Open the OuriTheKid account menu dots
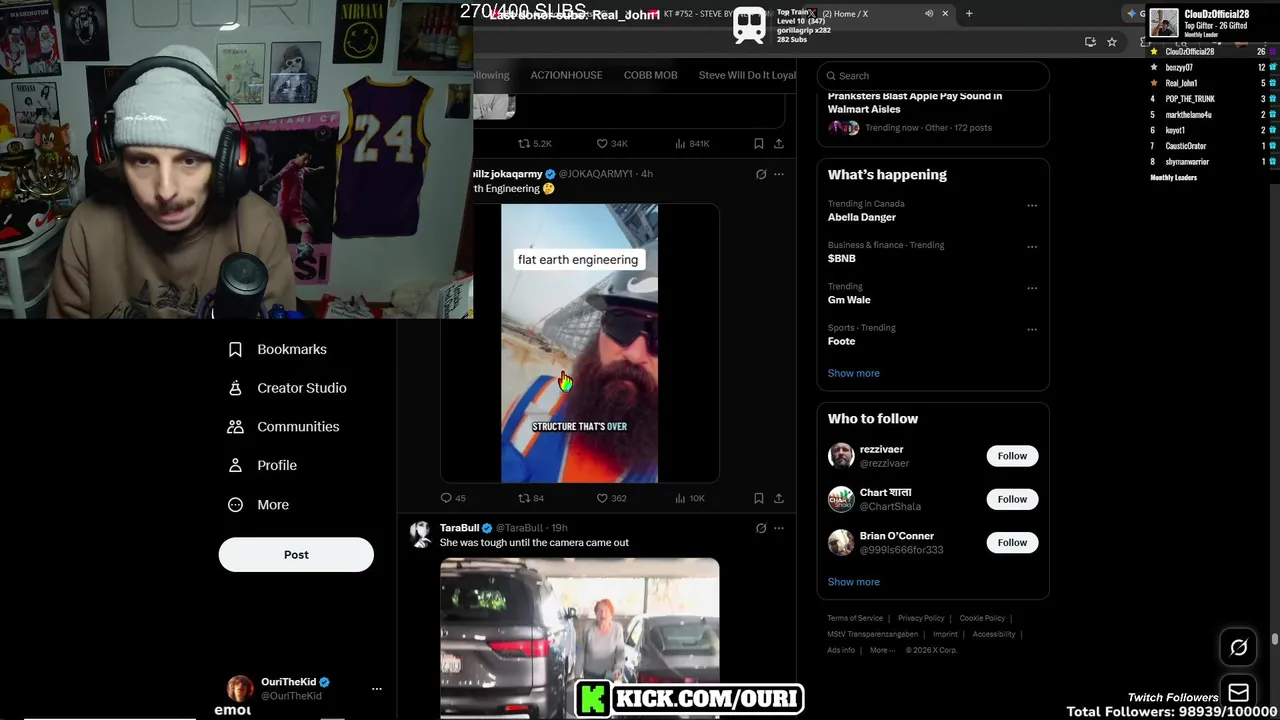 click(x=377, y=689)
